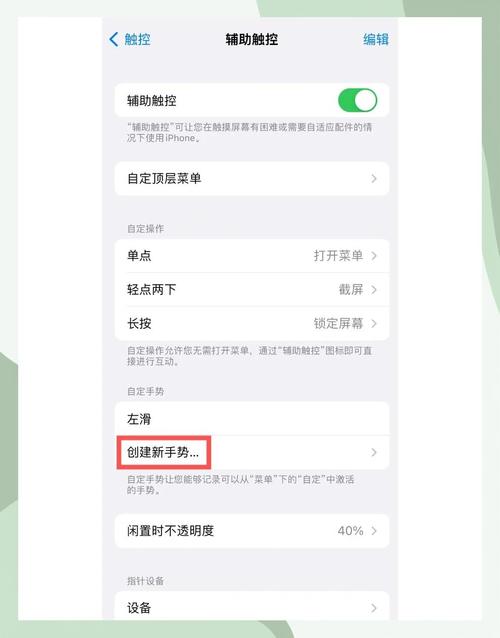The width and height of the screenshot is (500, 638).
Task: Tap 锁定屏幕 value for 长按
Action: (338, 323)
